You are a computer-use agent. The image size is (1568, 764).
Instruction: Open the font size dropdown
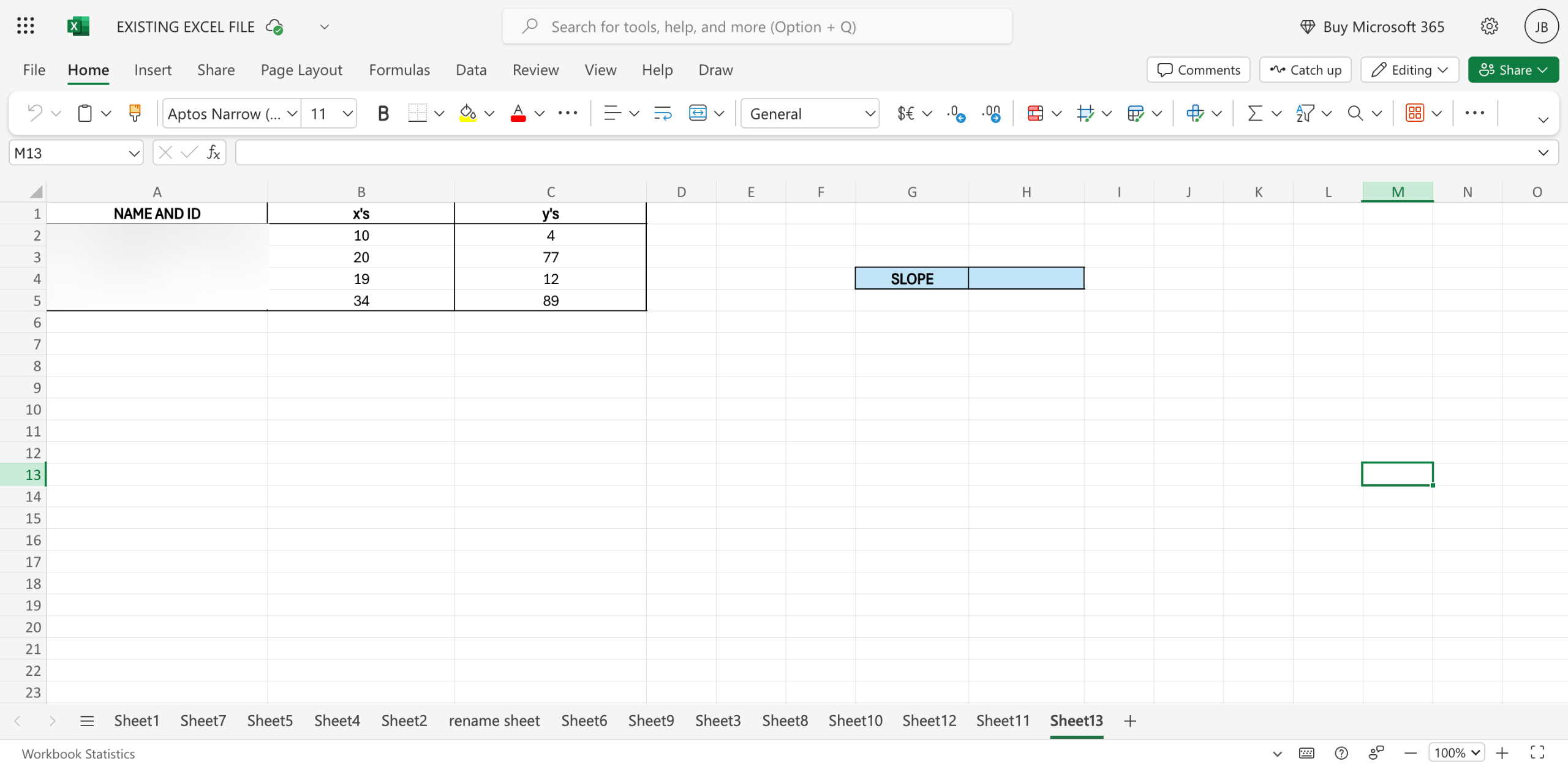[x=347, y=113]
